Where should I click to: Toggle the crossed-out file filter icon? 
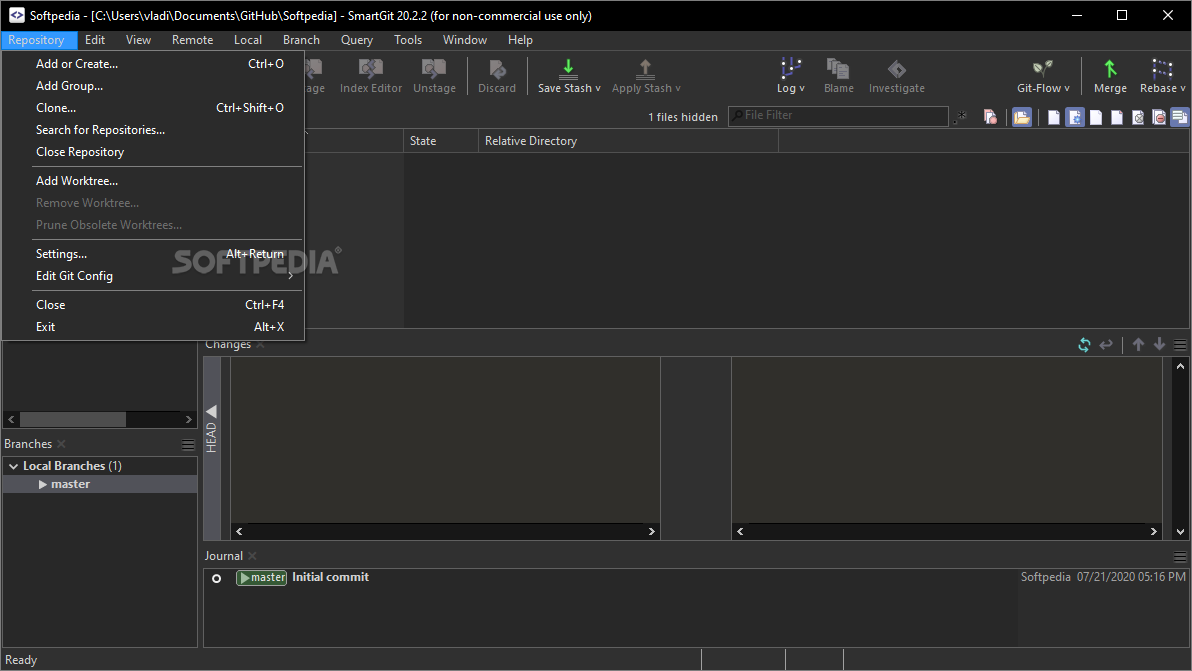coord(1138,117)
